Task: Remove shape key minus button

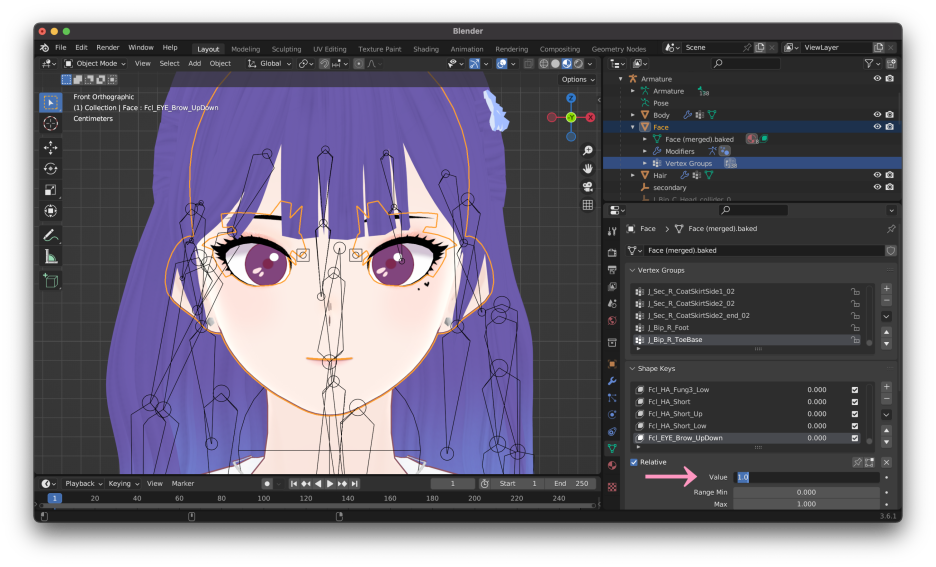Action: point(886,398)
